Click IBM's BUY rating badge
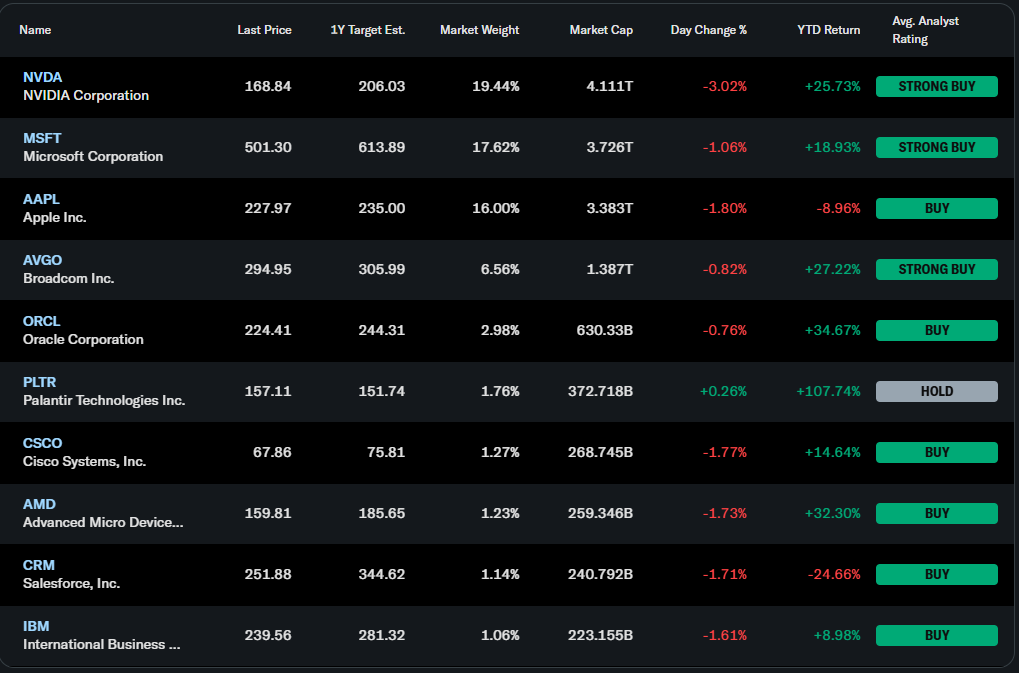Image resolution: width=1019 pixels, height=673 pixels. coord(936,636)
